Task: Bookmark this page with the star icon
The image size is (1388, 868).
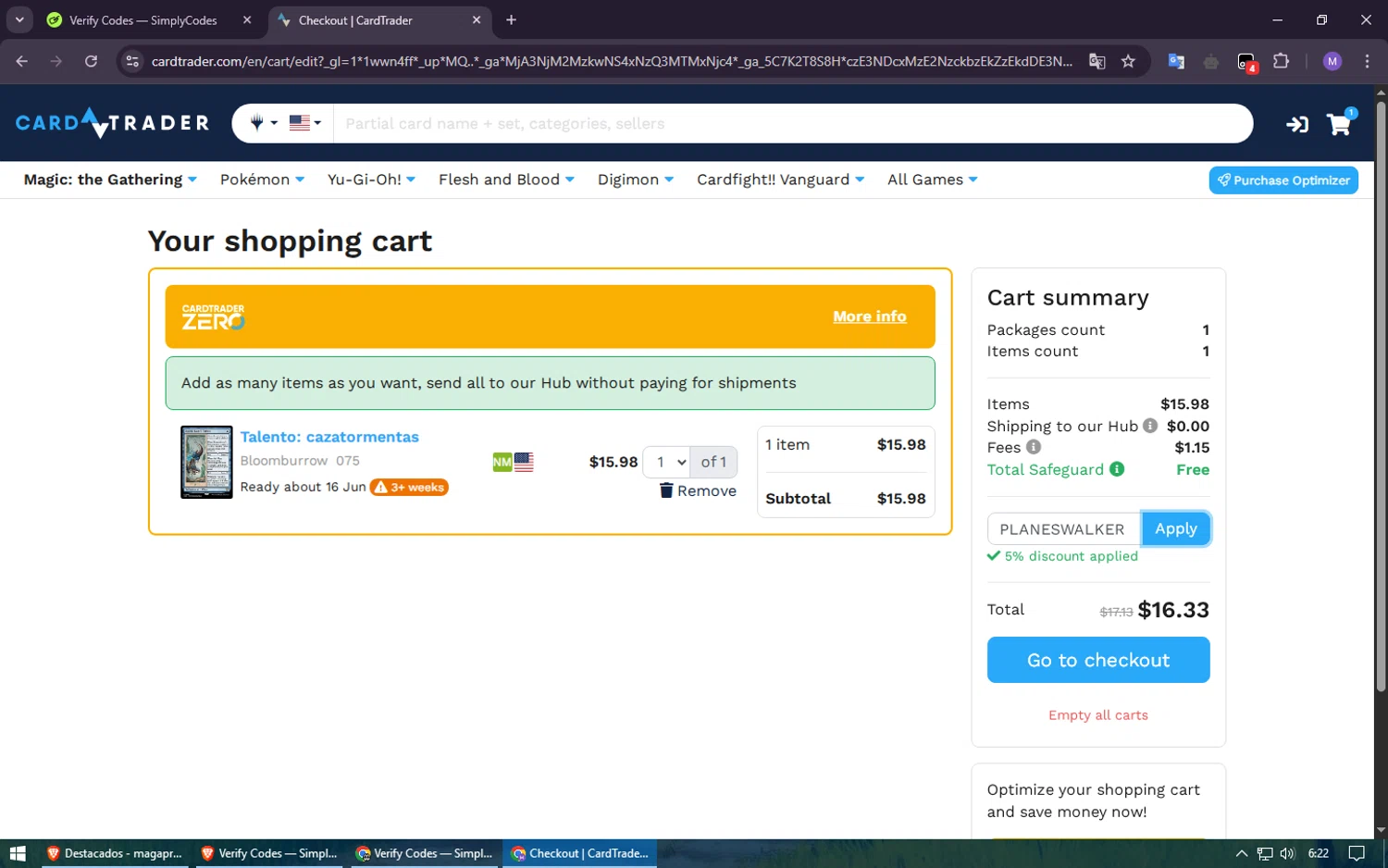Action: (x=1128, y=61)
